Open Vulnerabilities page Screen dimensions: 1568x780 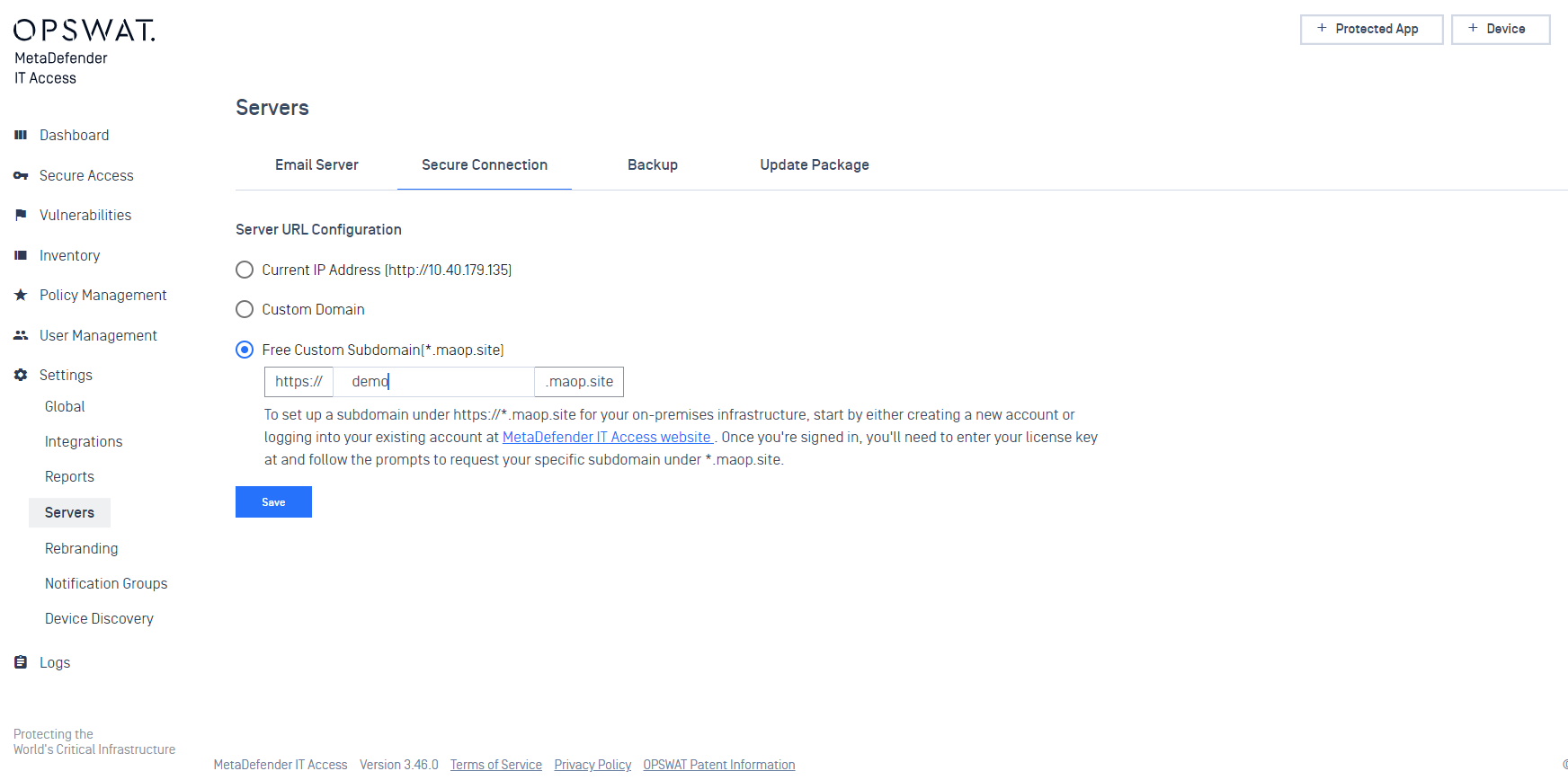point(85,215)
